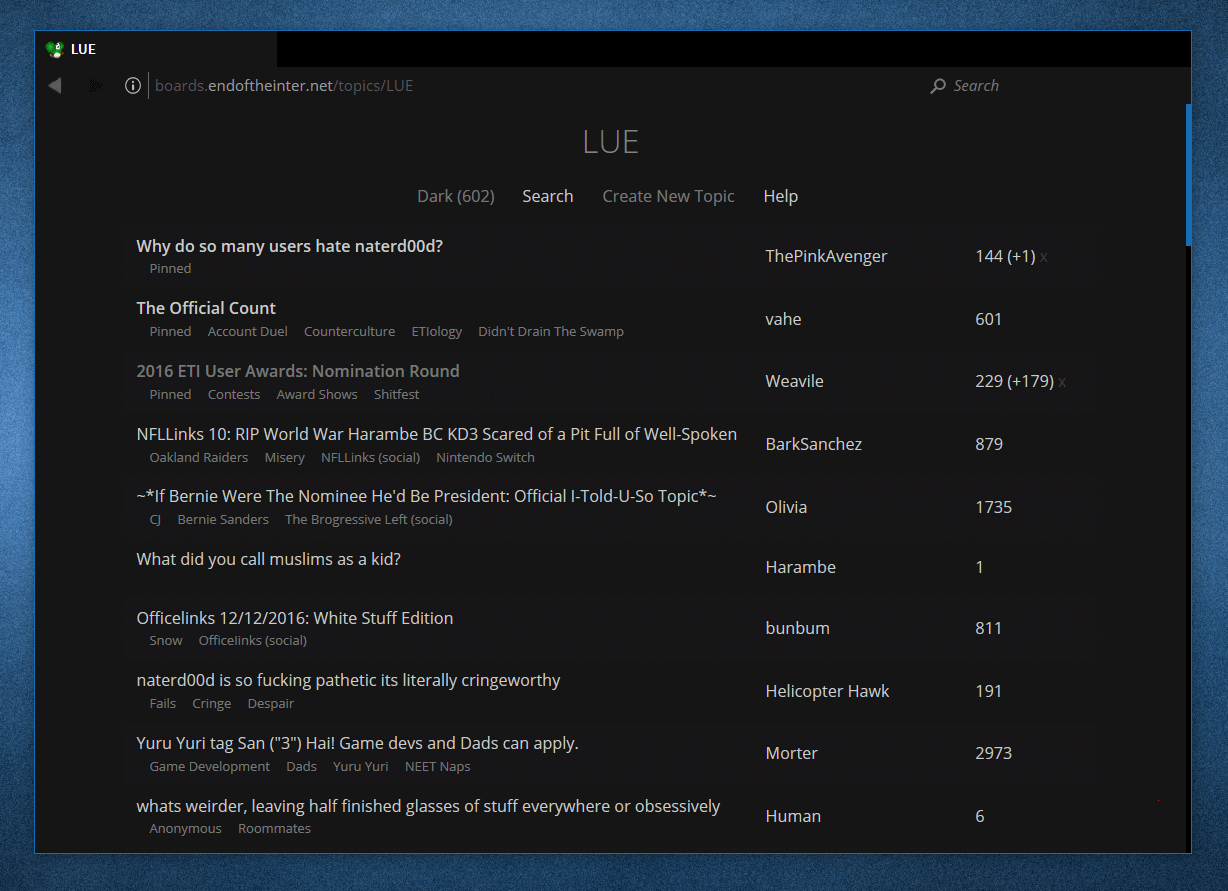Click the post count 1735

coord(994,508)
